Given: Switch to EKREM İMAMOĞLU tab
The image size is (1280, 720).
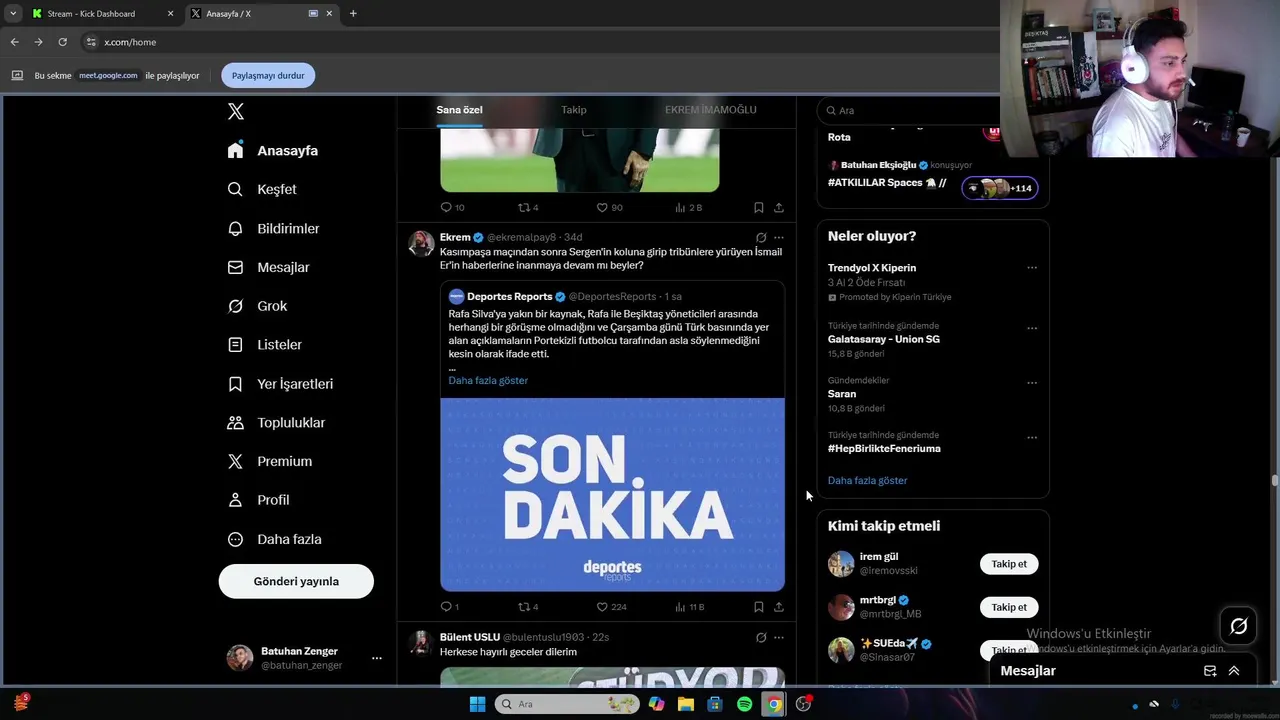Looking at the screenshot, I should (x=711, y=110).
